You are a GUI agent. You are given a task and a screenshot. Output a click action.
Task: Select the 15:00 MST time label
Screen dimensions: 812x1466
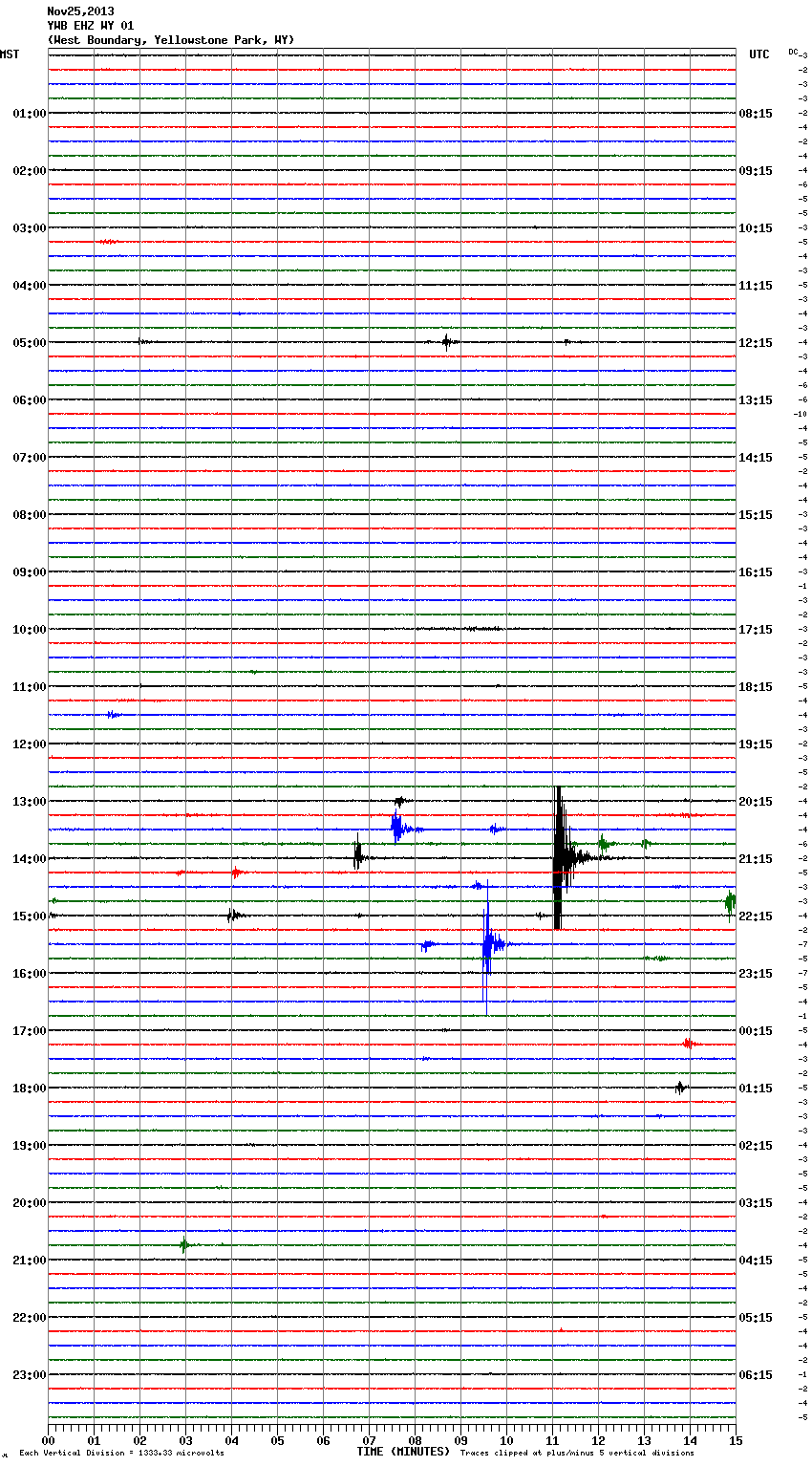coord(30,916)
